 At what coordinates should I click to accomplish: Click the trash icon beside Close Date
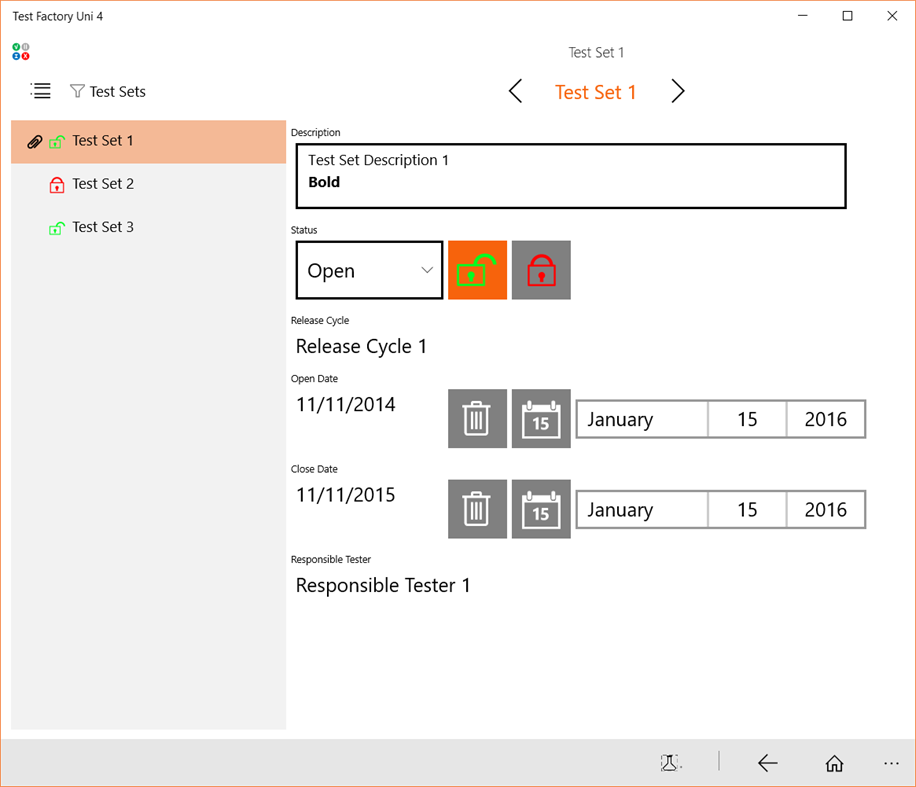coord(477,509)
